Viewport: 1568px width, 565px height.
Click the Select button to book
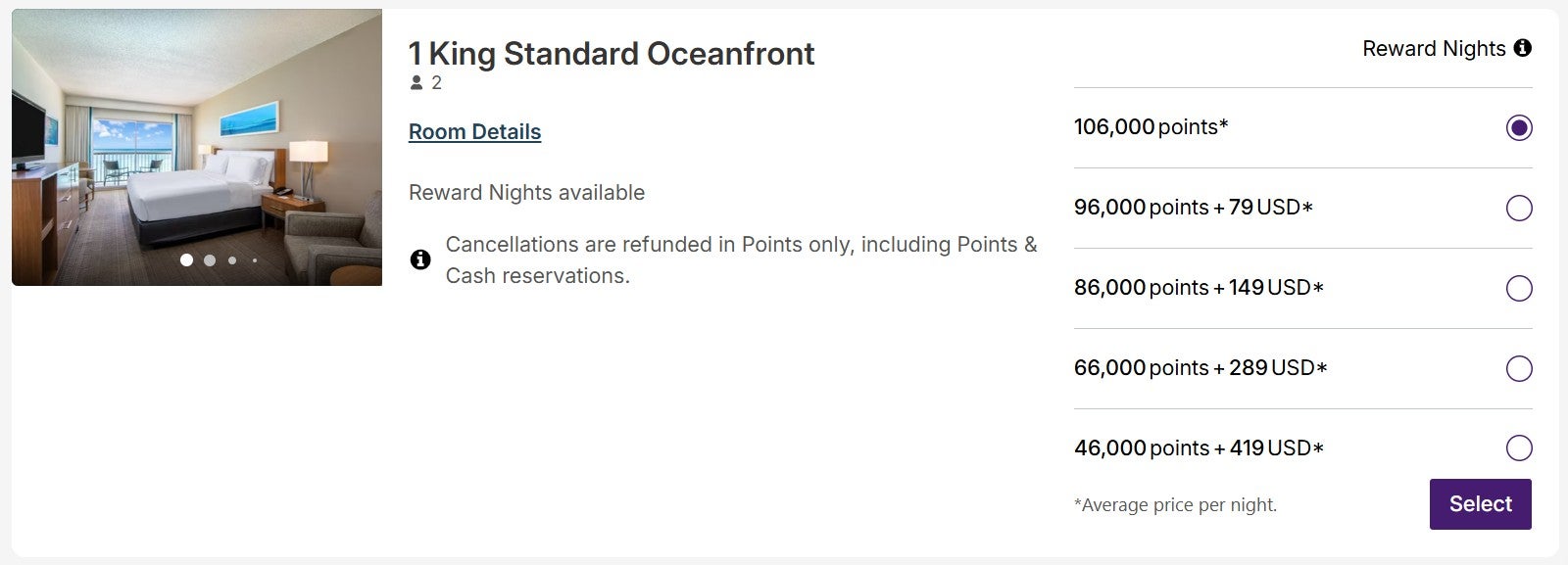coord(1481,503)
